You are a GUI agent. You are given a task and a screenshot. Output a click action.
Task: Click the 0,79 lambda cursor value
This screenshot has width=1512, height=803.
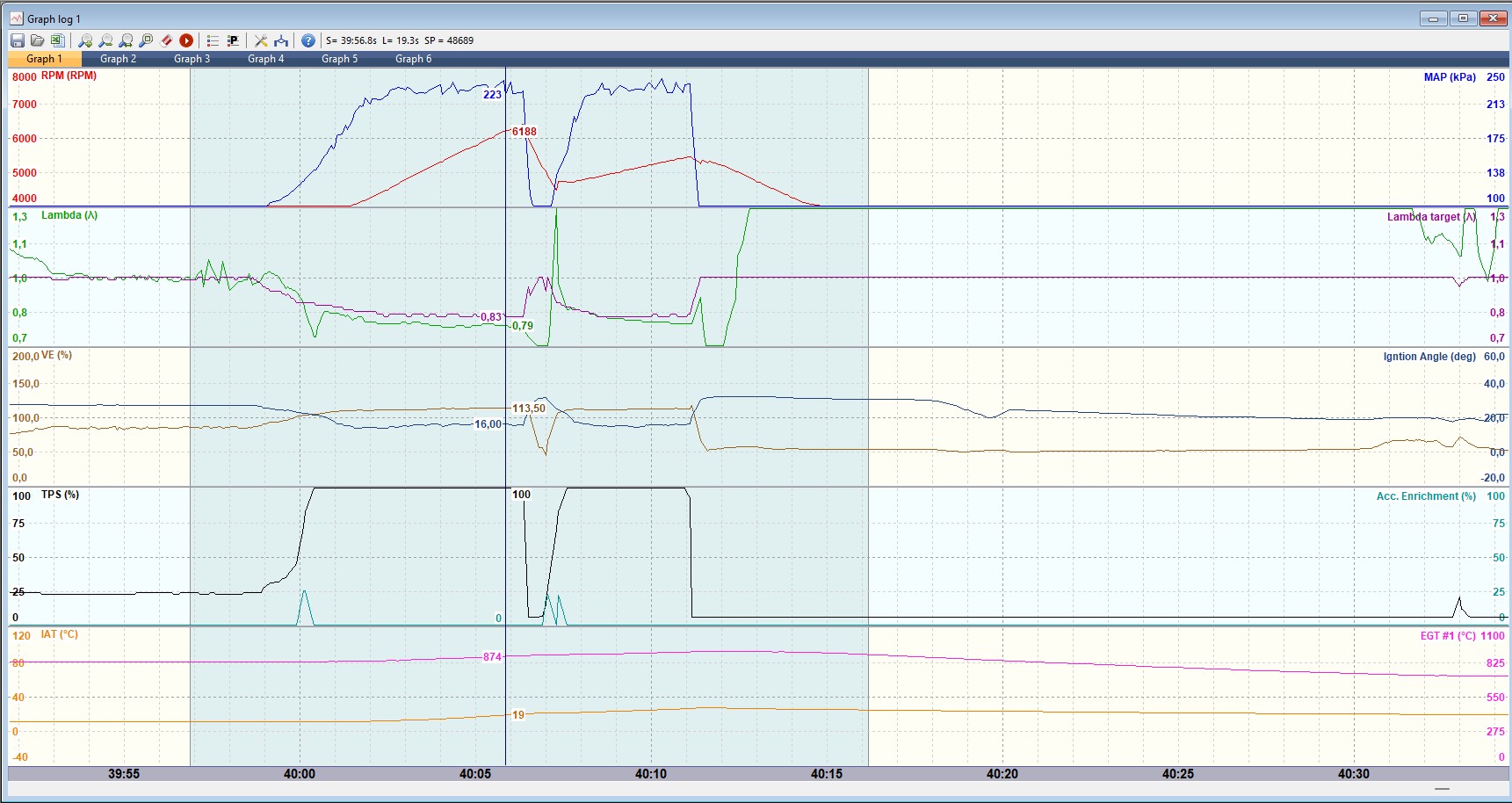point(523,326)
